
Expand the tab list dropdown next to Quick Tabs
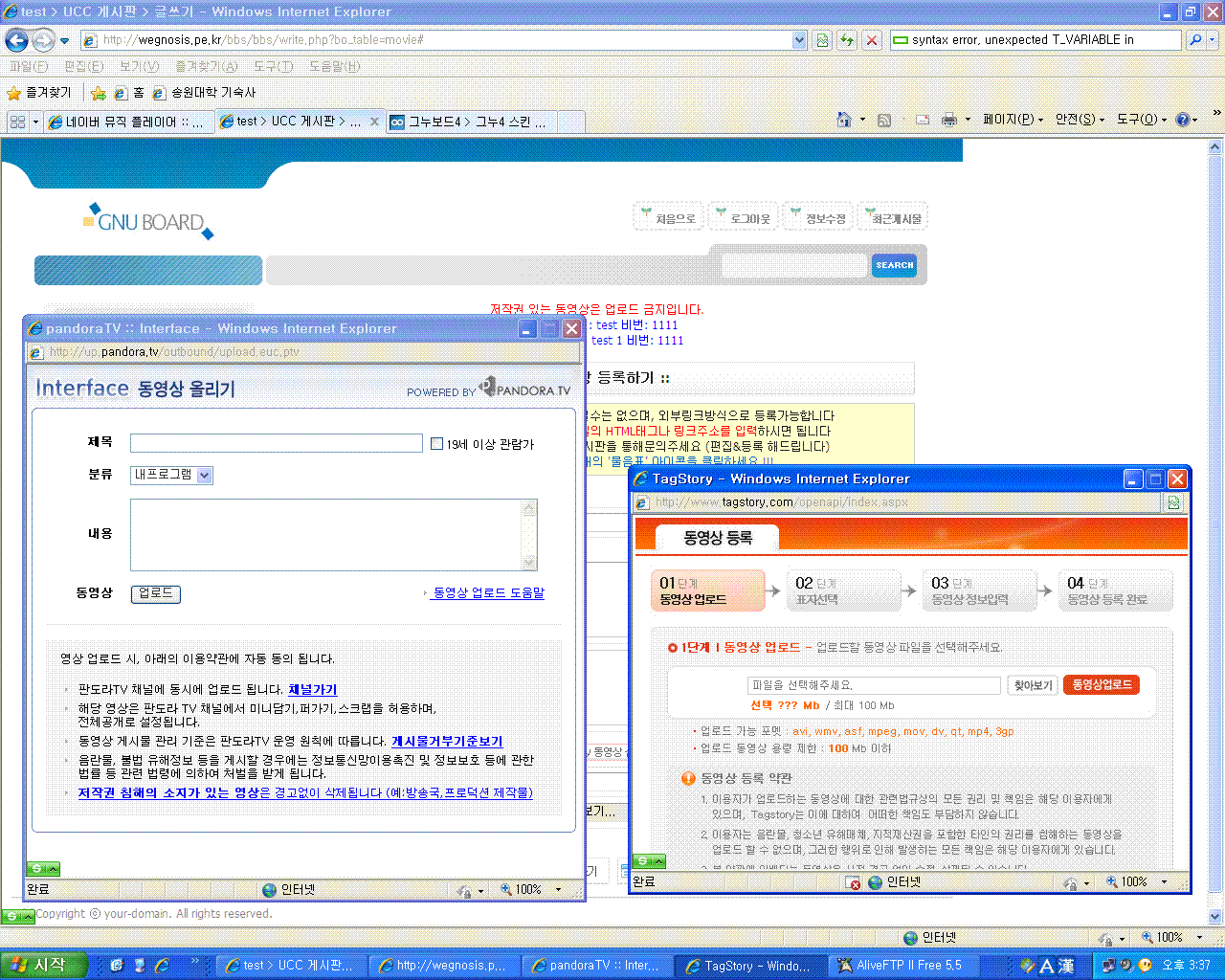(x=35, y=122)
